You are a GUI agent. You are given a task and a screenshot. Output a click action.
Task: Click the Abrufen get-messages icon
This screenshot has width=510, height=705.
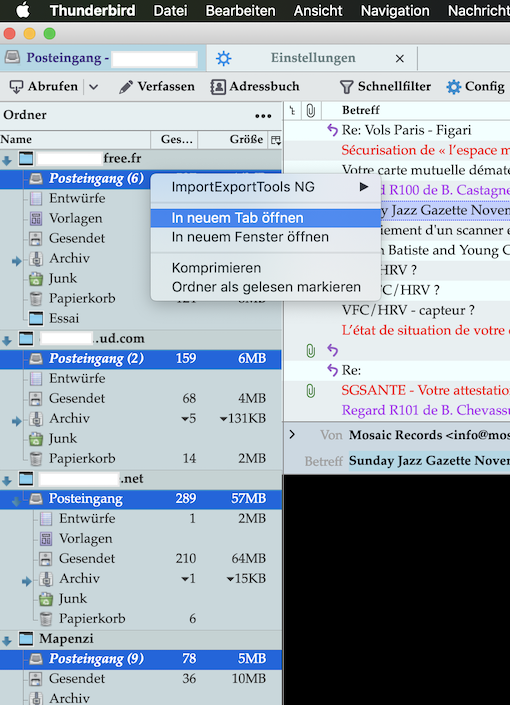tap(16, 87)
